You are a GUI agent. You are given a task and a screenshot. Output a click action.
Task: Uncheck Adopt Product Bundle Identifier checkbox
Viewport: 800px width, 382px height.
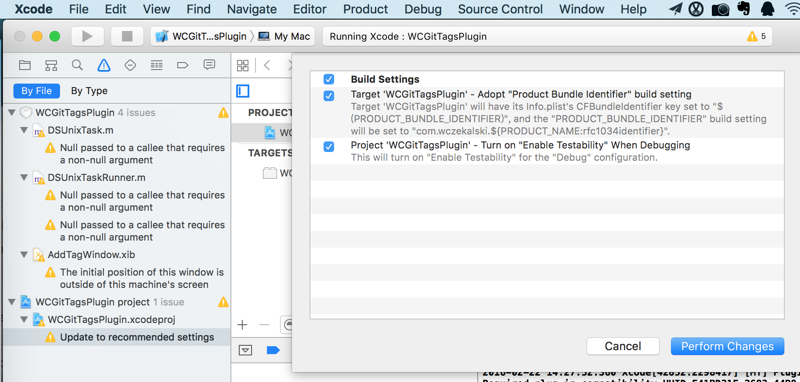tap(329, 95)
